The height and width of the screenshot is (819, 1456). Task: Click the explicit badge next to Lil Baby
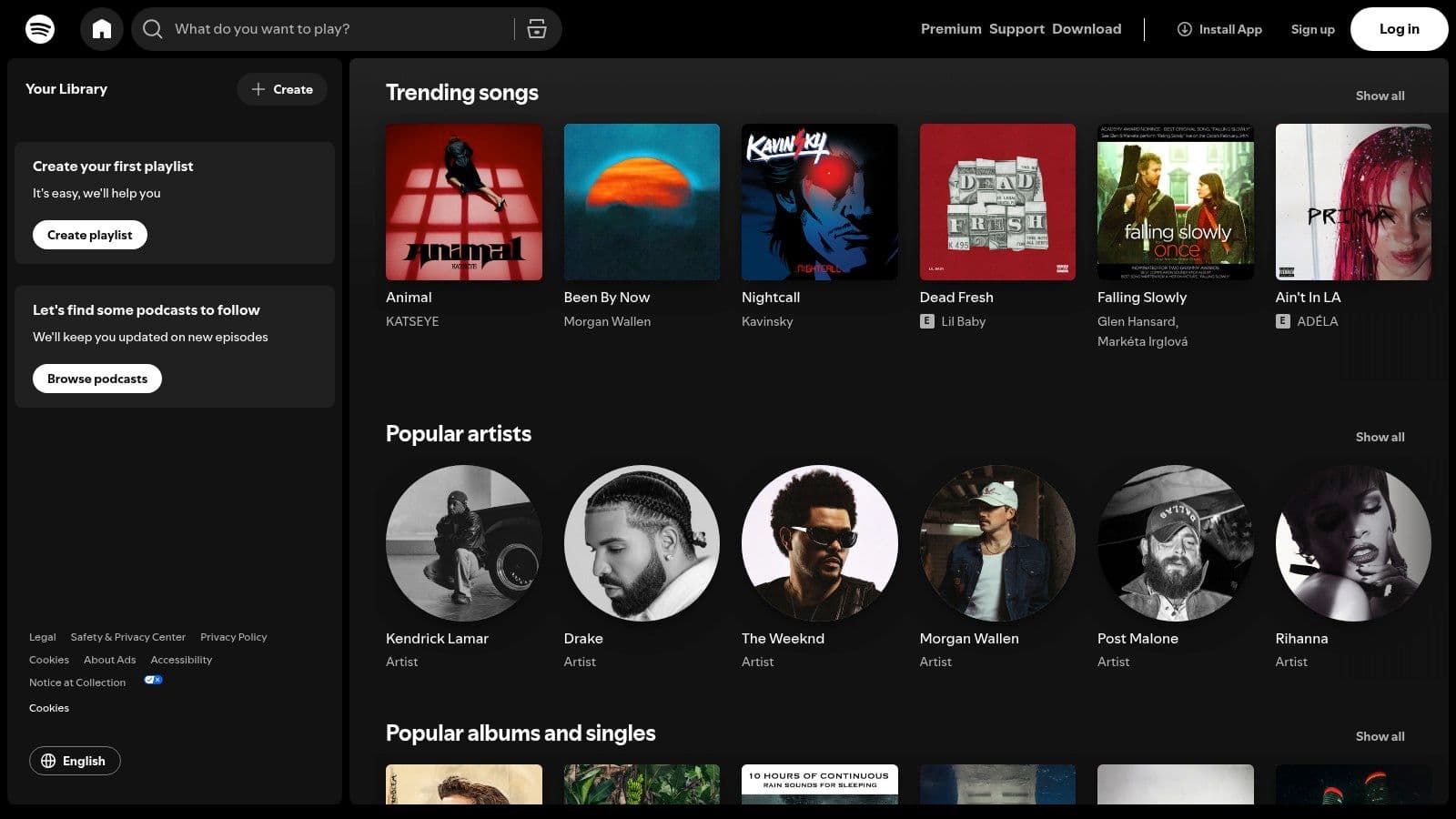click(x=927, y=321)
